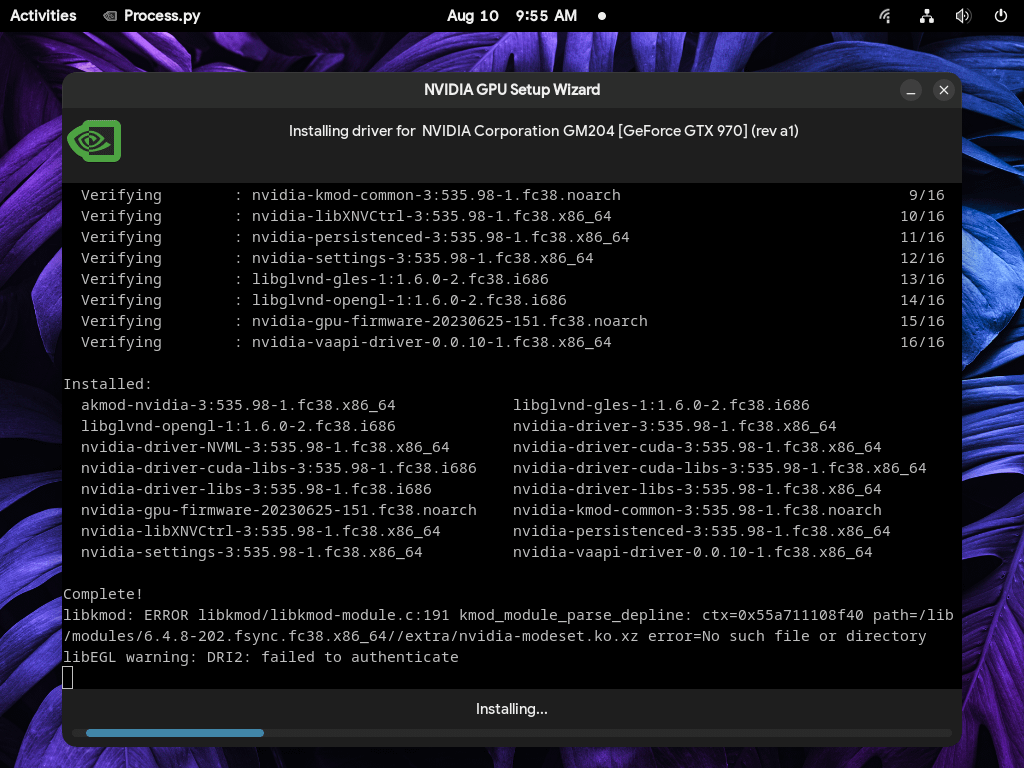The image size is (1024, 768).
Task: Click installed nvidia-gpu-firmware noarch entry
Action: coord(279,510)
